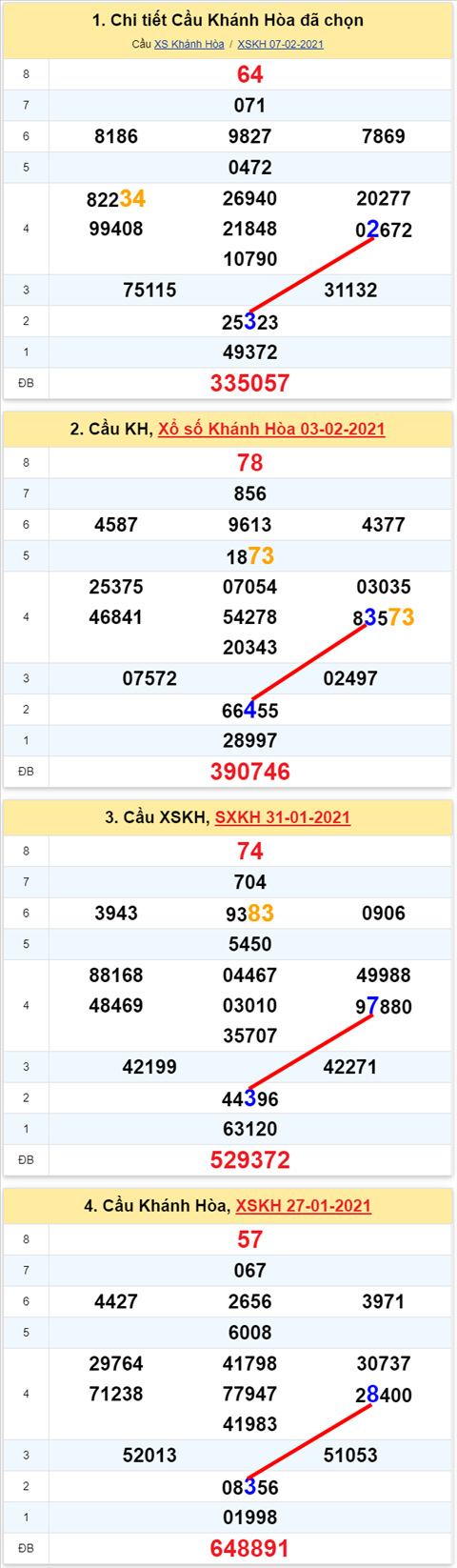Click prize-5 number 5450
This screenshot has height=1568, width=457.
click(x=249, y=945)
